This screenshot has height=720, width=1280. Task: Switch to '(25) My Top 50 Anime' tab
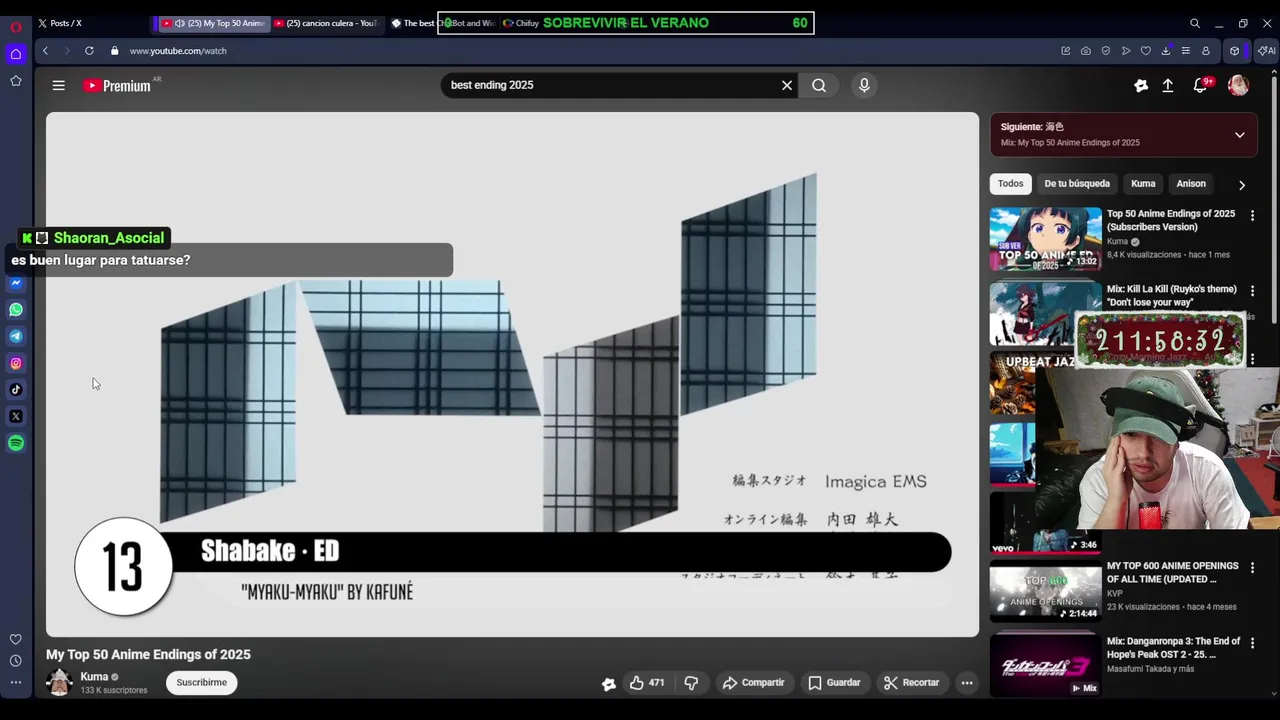click(214, 23)
